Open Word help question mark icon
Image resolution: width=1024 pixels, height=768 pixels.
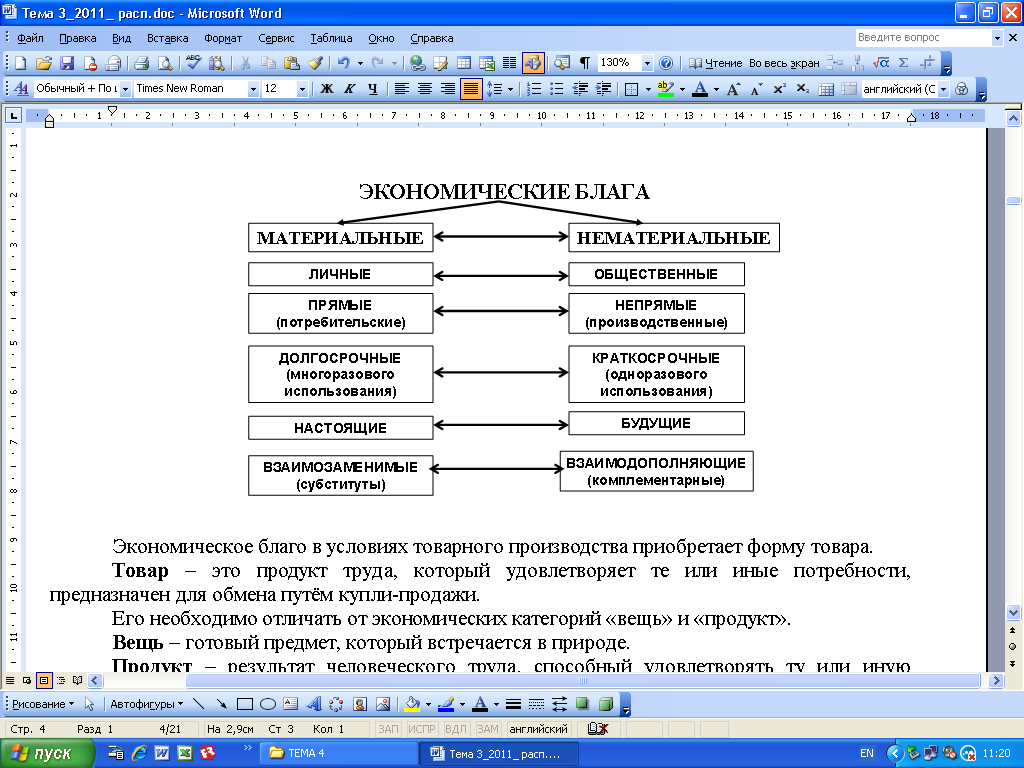(x=665, y=63)
